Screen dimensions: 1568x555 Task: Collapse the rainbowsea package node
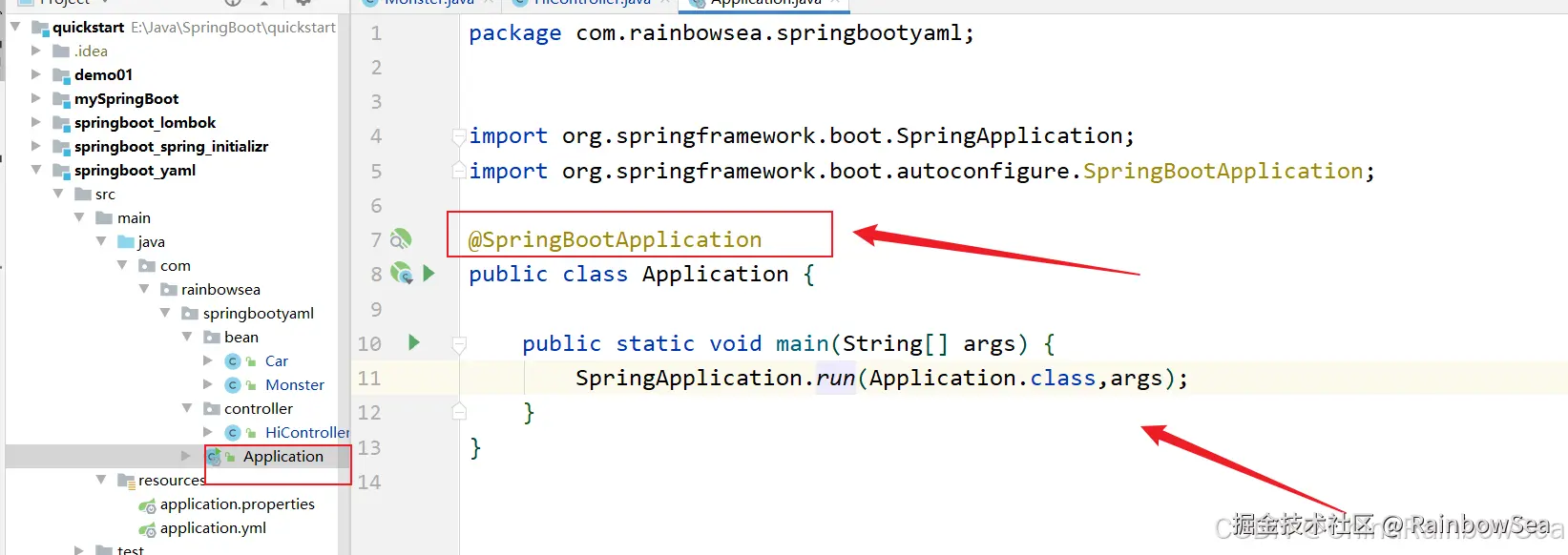click(x=144, y=289)
